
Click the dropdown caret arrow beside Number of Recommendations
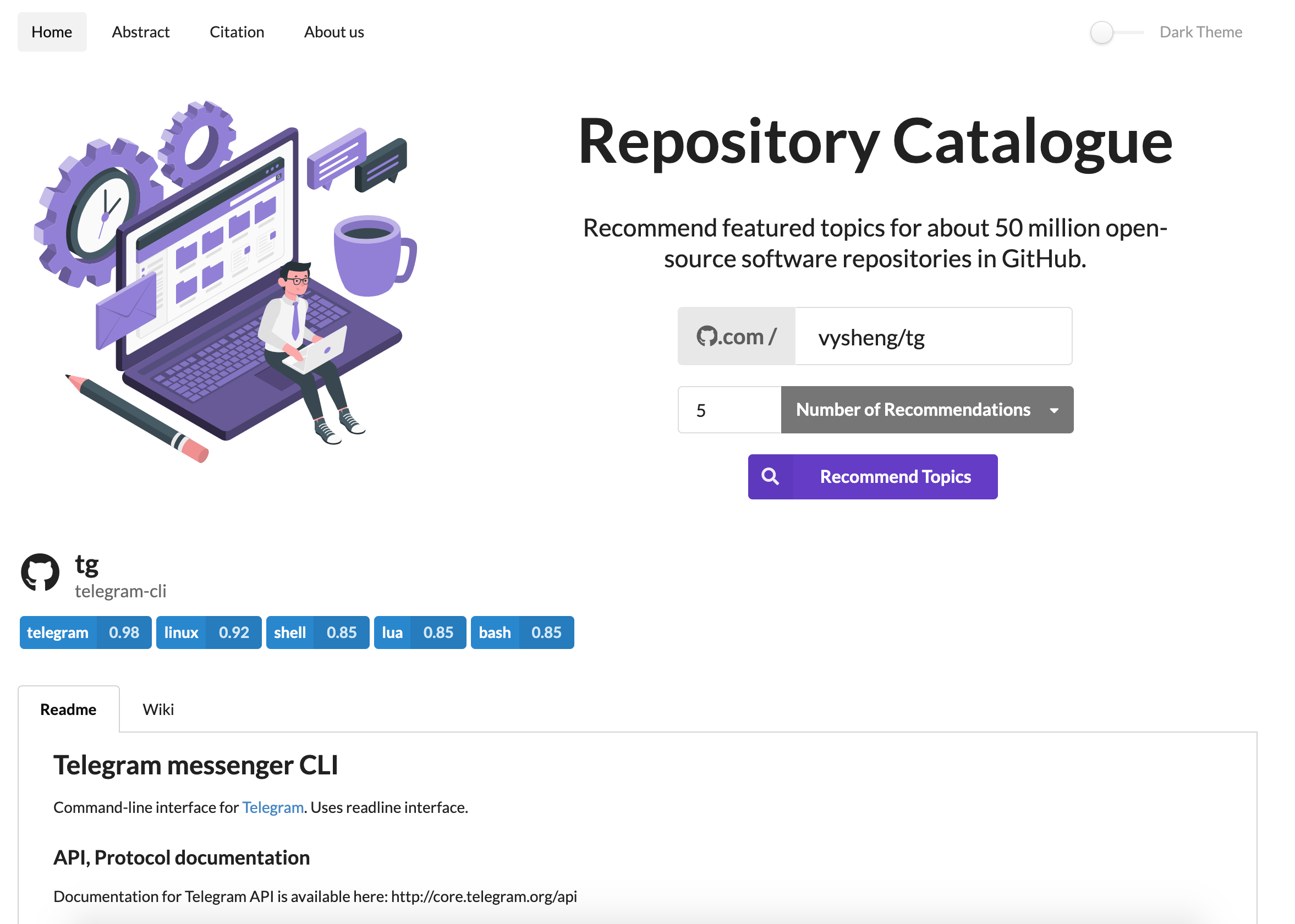point(1053,410)
